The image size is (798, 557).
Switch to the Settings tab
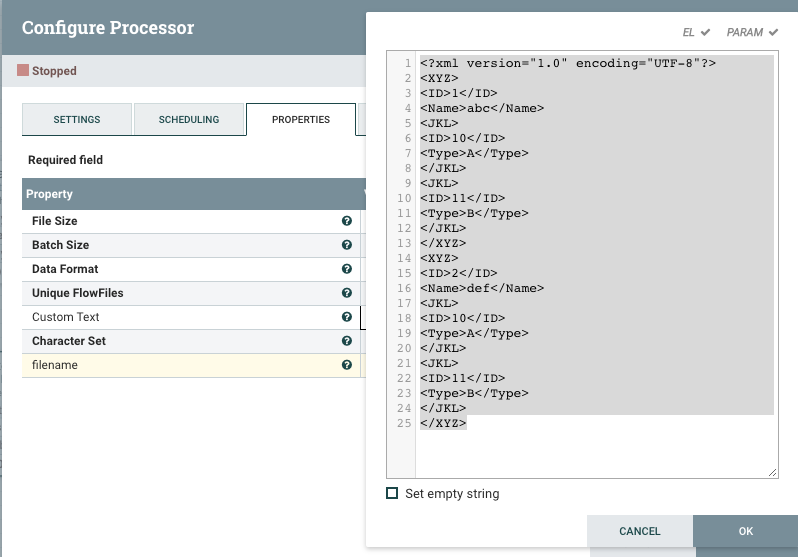(x=77, y=120)
